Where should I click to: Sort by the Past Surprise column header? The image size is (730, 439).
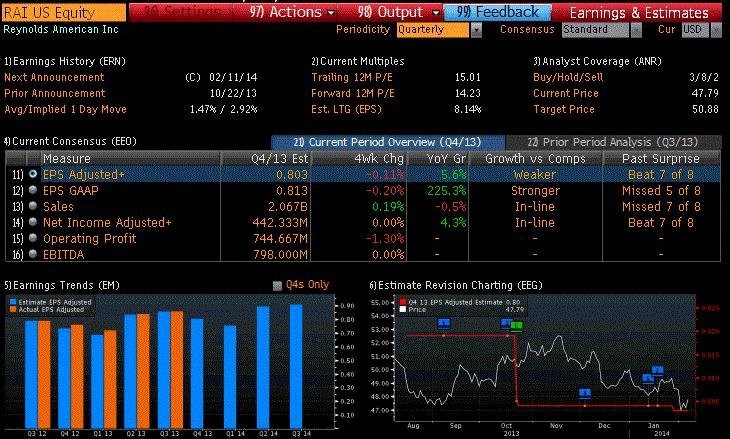point(661,159)
